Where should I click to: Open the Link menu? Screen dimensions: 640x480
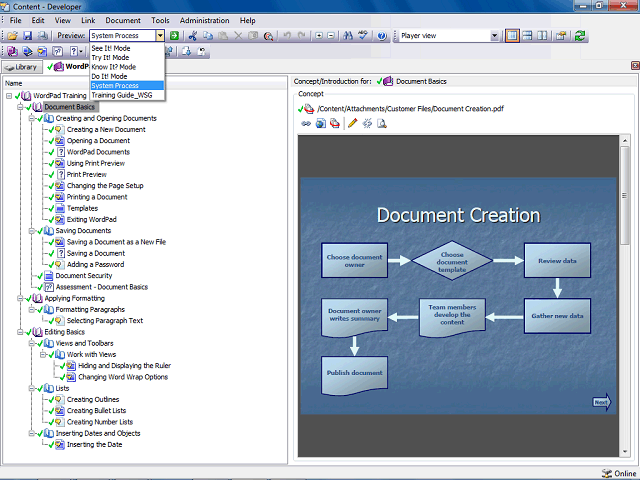[x=88, y=20]
